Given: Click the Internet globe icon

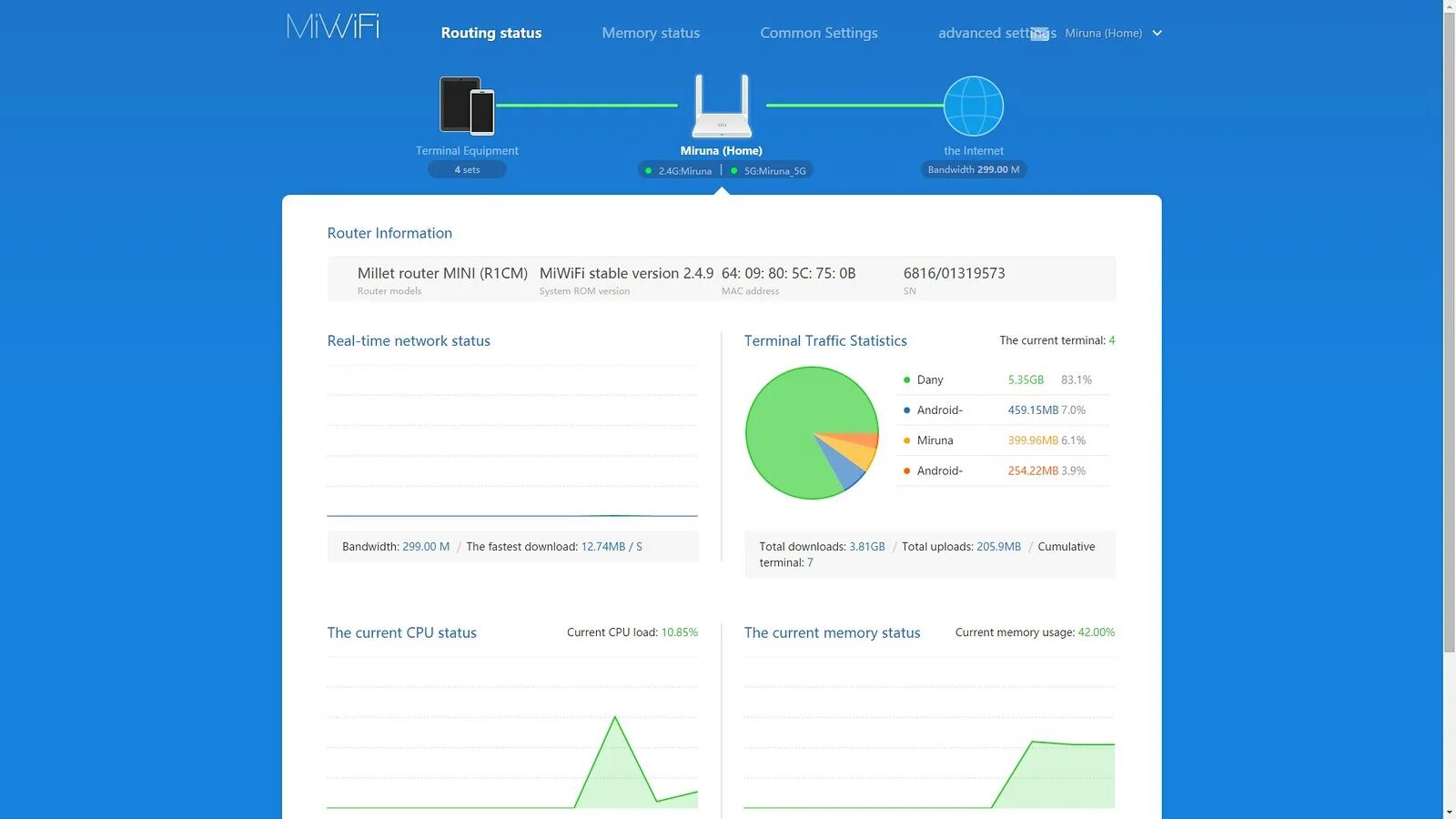Looking at the screenshot, I should pos(974,106).
